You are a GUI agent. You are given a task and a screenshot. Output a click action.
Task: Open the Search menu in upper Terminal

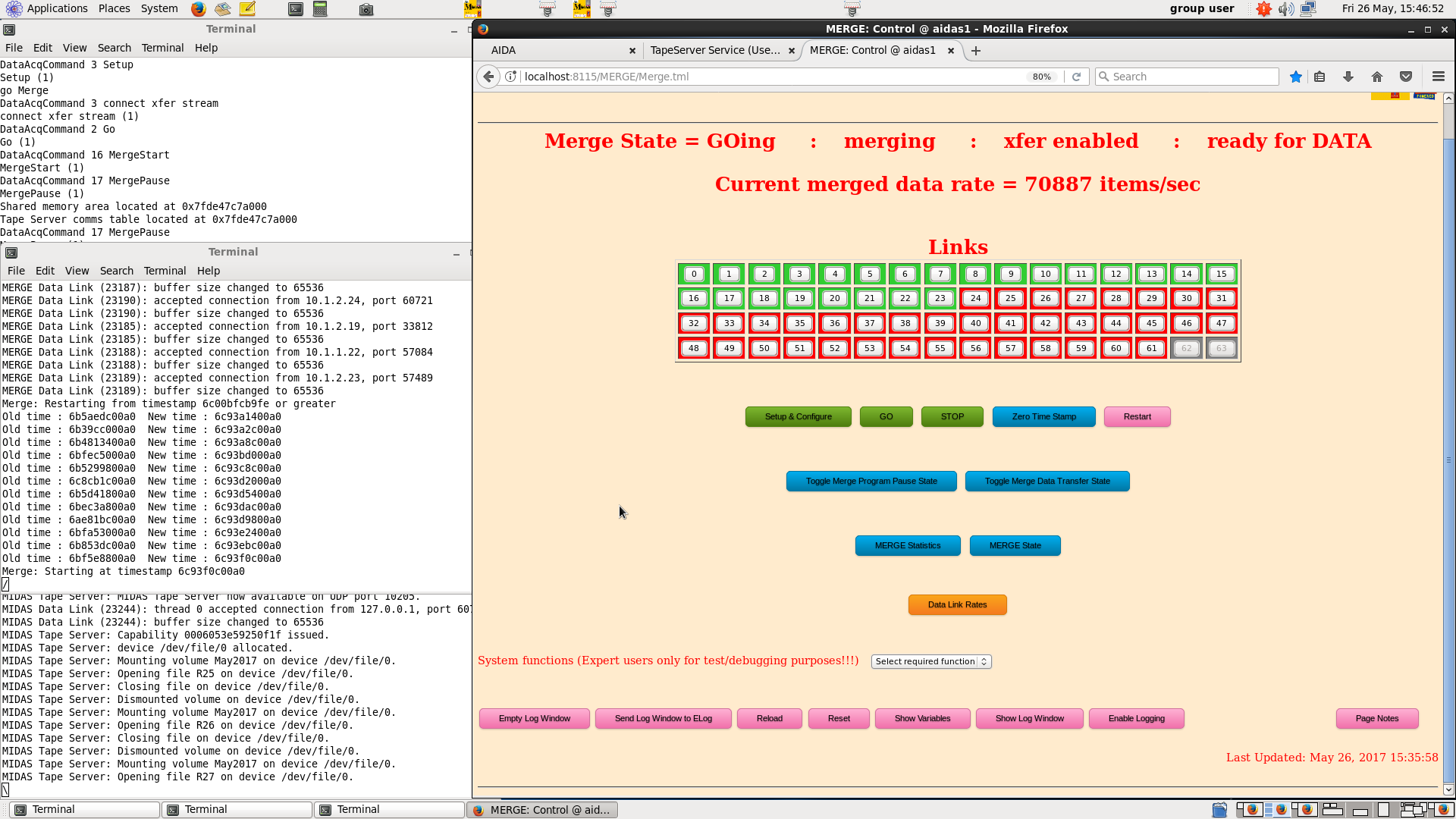(x=114, y=48)
